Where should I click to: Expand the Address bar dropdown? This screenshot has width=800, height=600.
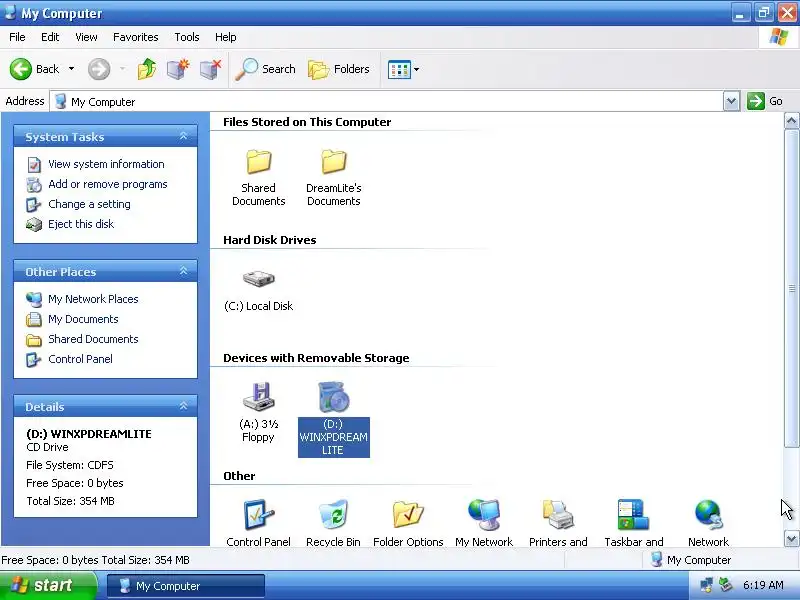coord(731,101)
